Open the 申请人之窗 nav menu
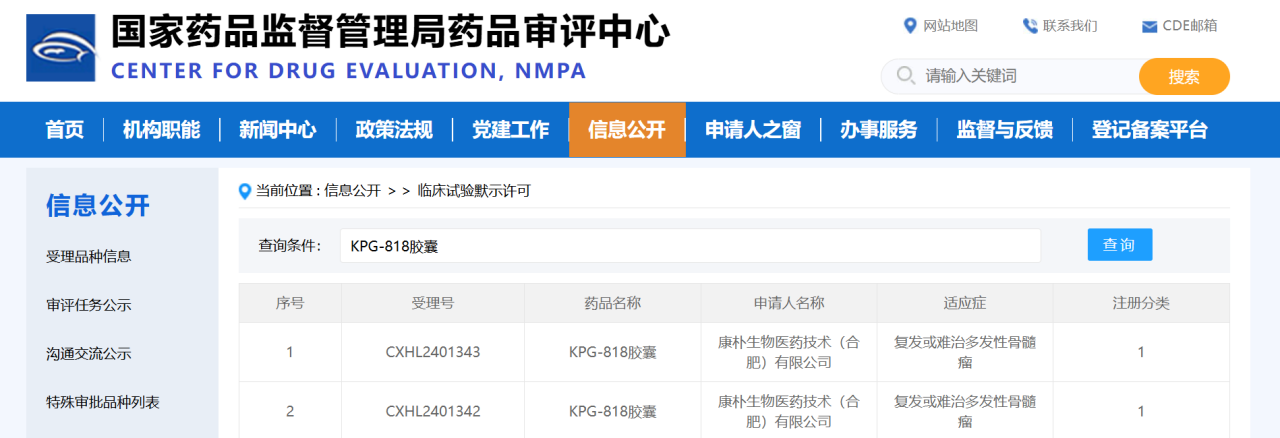 tap(753, 129)
